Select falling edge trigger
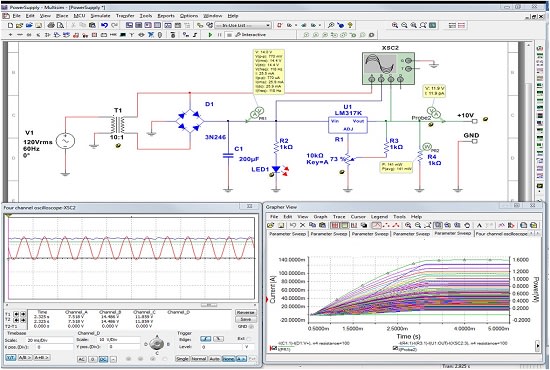The image size is (550, 370). pos(218,339)
